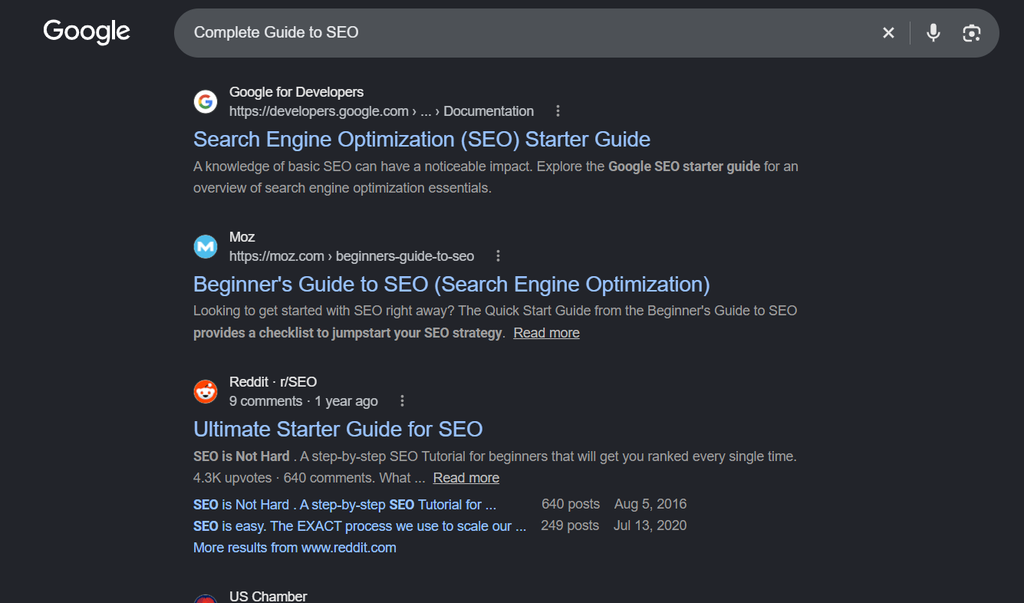
Task: Start voice search with the microphone icon
Action: point(933,33)
